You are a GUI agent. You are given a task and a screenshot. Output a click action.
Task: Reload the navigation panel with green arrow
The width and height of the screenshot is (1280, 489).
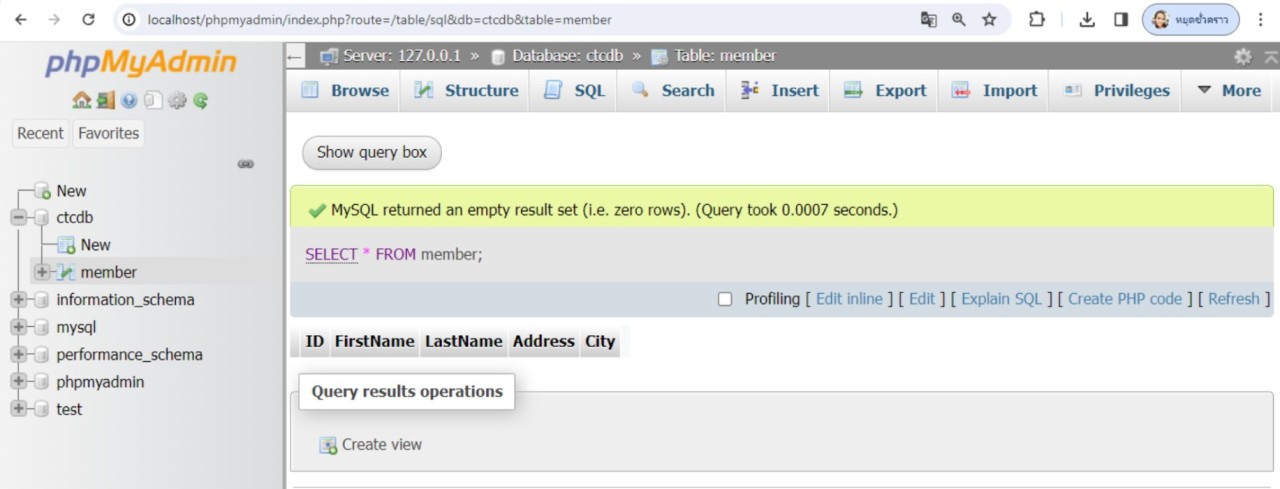[x=201, y=100]
